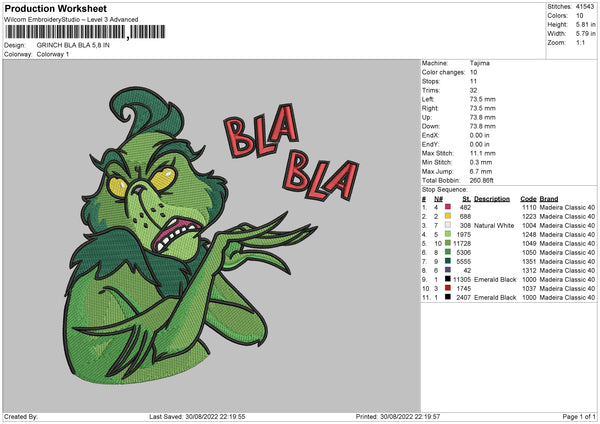Click the Up label in machine details
The width and height of the screenshot is (600, 424).
pyautogui.click(x=427, y=117)
